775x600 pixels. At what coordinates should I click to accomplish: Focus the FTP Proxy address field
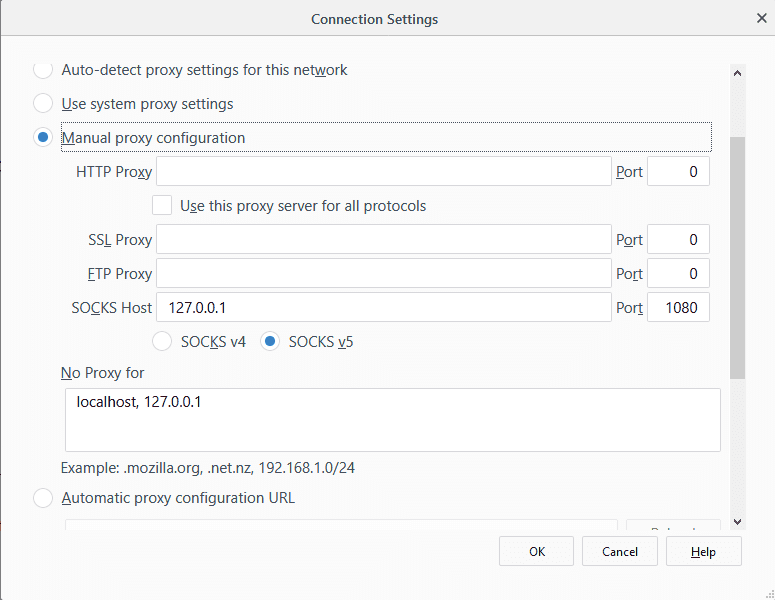383,274
